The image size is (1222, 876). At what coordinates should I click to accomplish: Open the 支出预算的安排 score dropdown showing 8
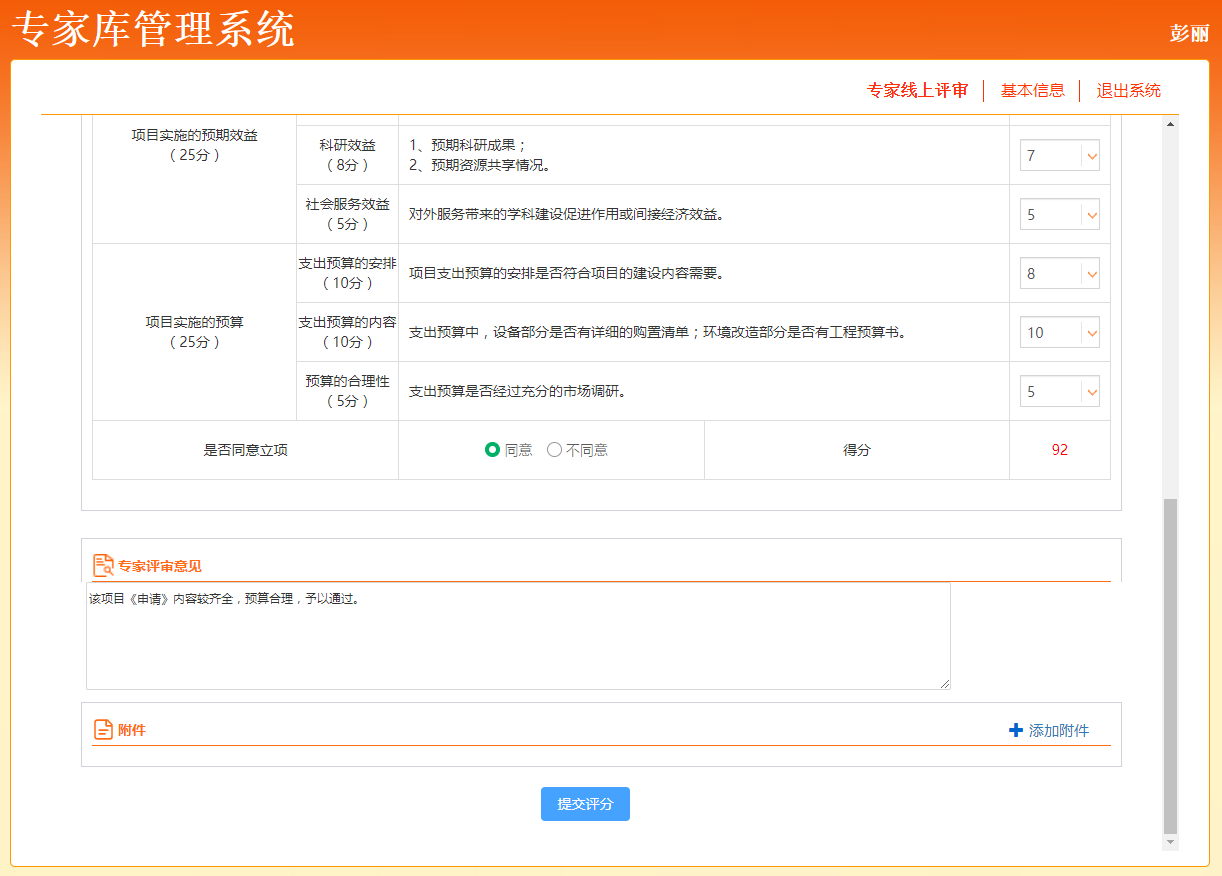pos(1060,274)
